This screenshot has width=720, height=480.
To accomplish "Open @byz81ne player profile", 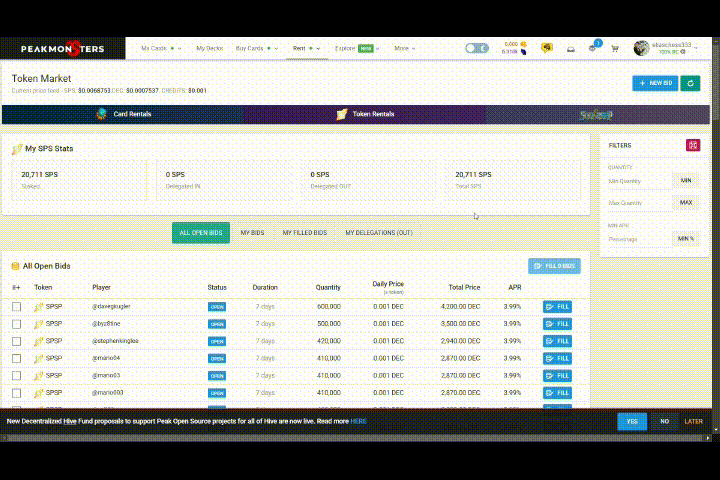I will point(106,324).
